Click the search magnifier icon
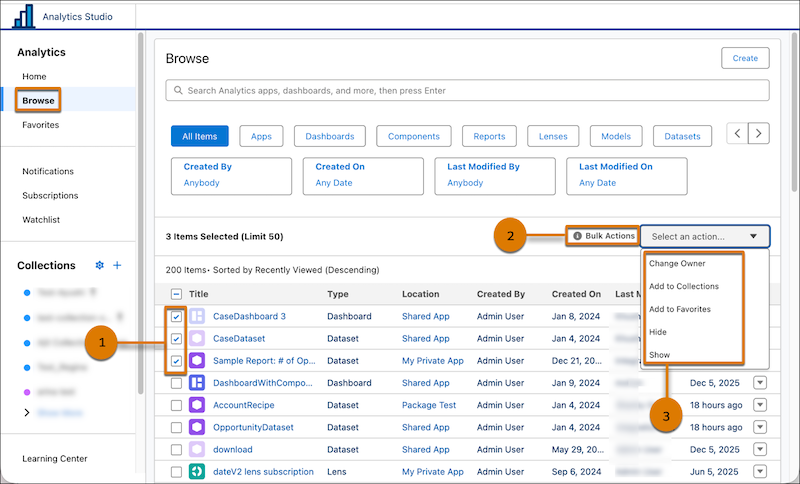Screen dimensions: 800x484 [178, 90]
